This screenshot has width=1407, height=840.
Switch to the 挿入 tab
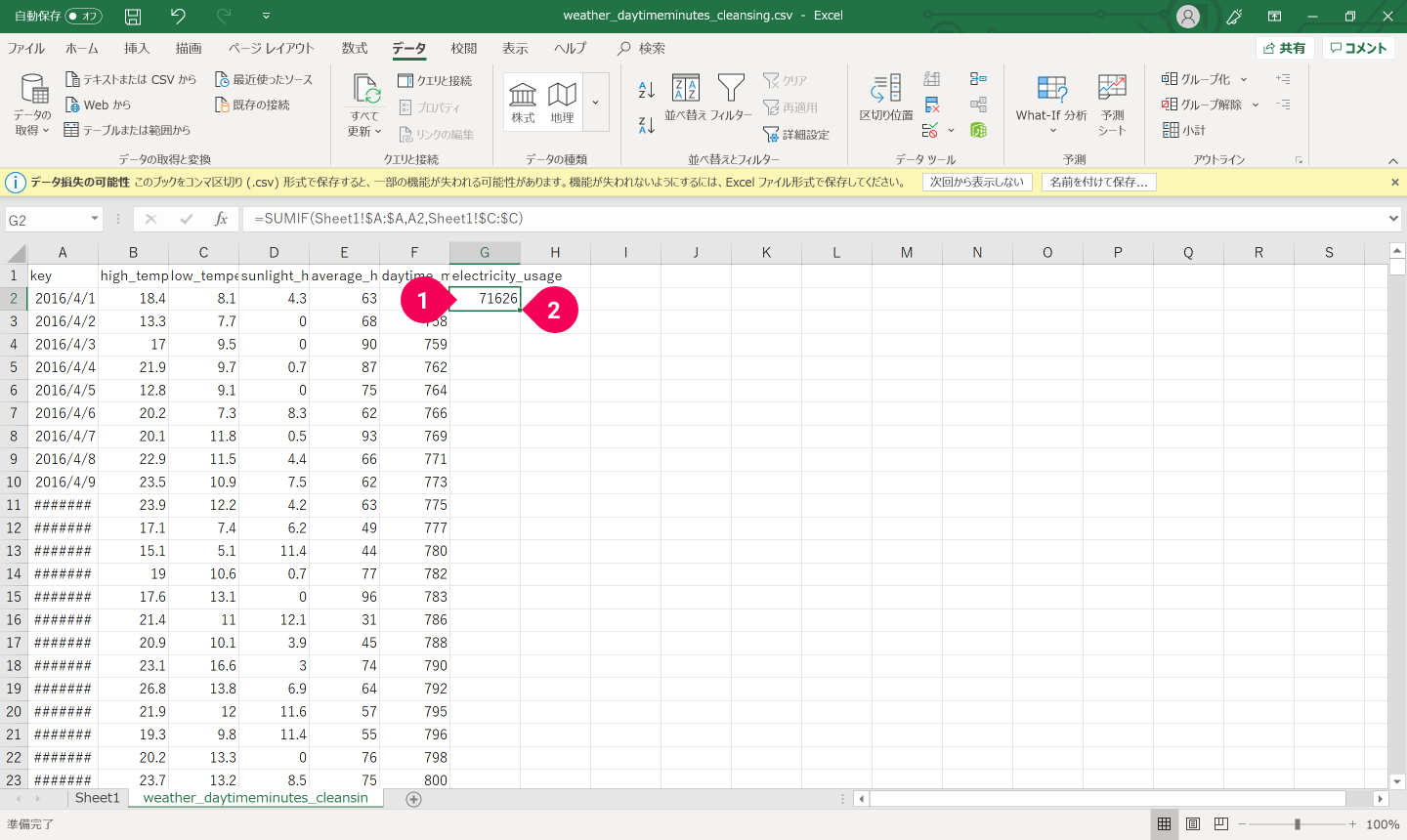click(137, 49)
